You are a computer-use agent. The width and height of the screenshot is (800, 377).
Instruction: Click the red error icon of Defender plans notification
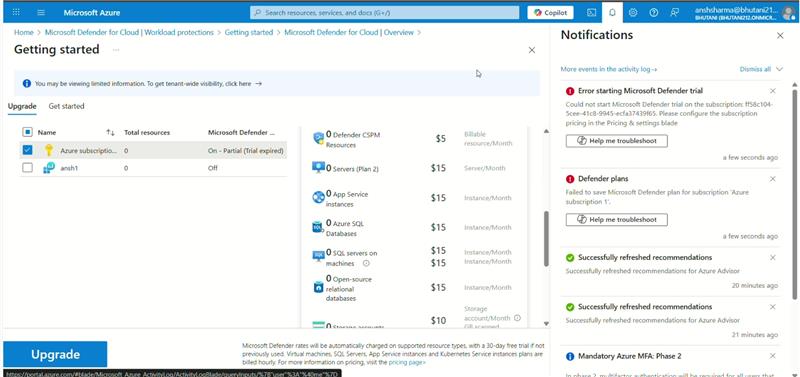570,179
